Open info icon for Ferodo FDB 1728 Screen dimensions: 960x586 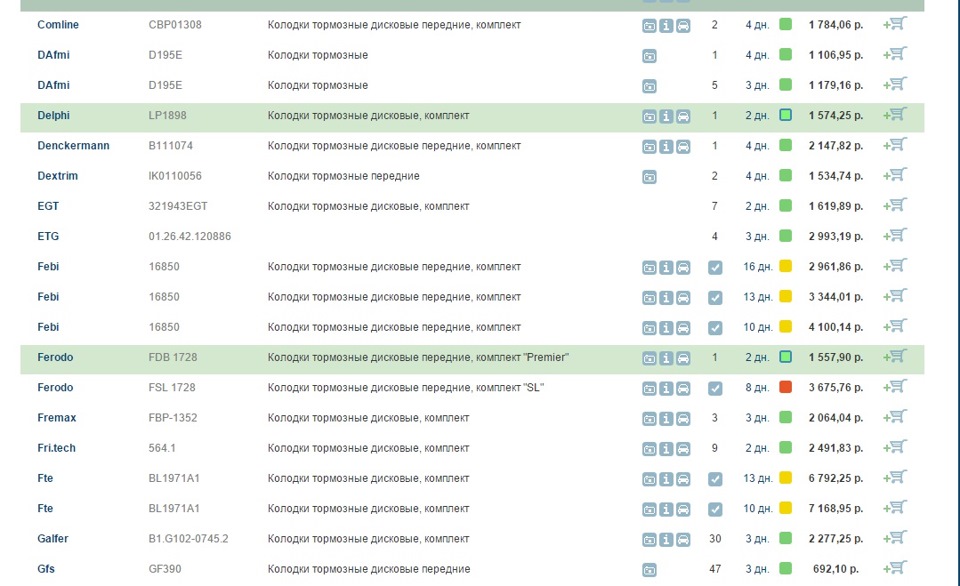tap(666, 358)
